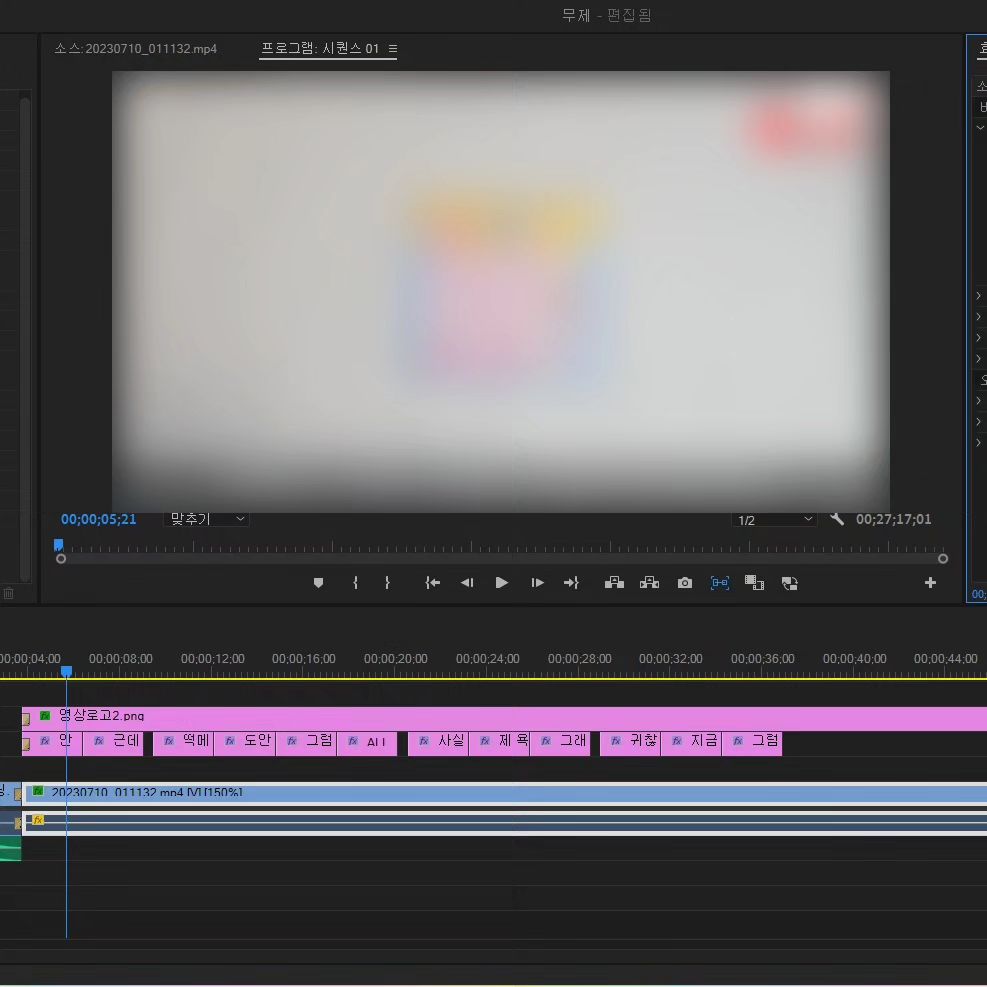The width and height of the screenshot is (987, 987).
Task: Step forward one frame
Action: click(537, 583)
